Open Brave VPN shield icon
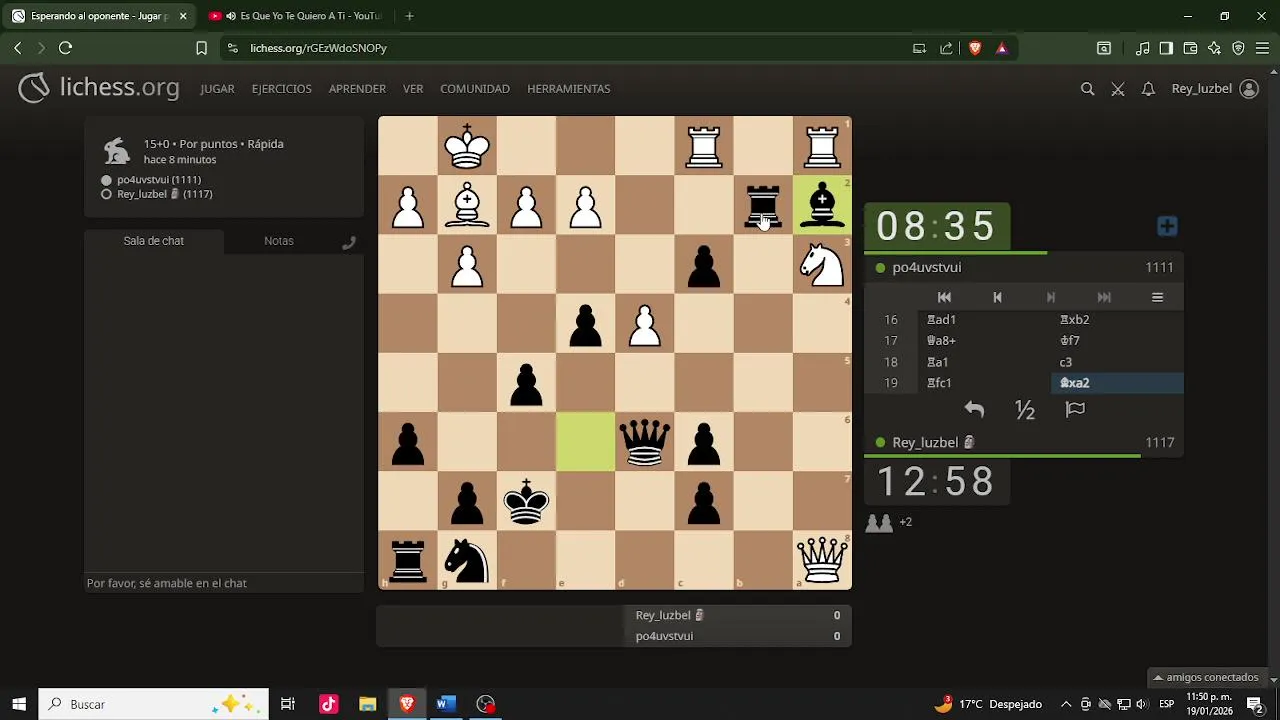 [1238, 48]
